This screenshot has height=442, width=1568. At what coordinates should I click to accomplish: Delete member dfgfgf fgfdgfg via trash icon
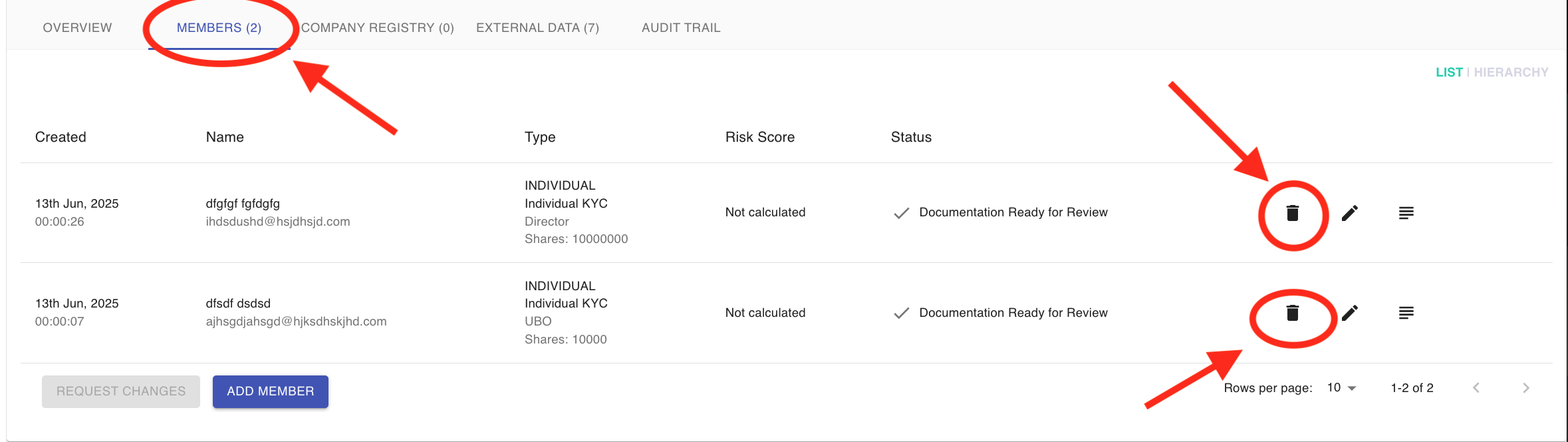click(x=1292, y=213)
